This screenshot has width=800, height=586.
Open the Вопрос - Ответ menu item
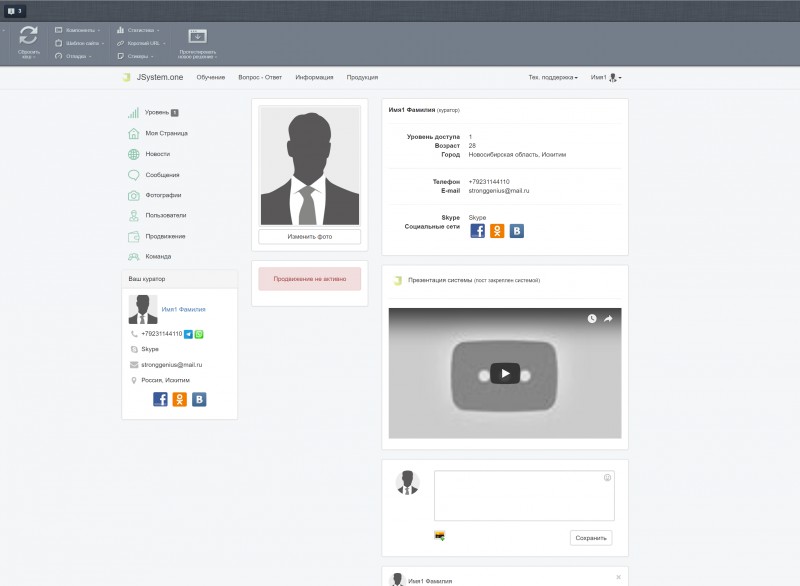[260, 78]
